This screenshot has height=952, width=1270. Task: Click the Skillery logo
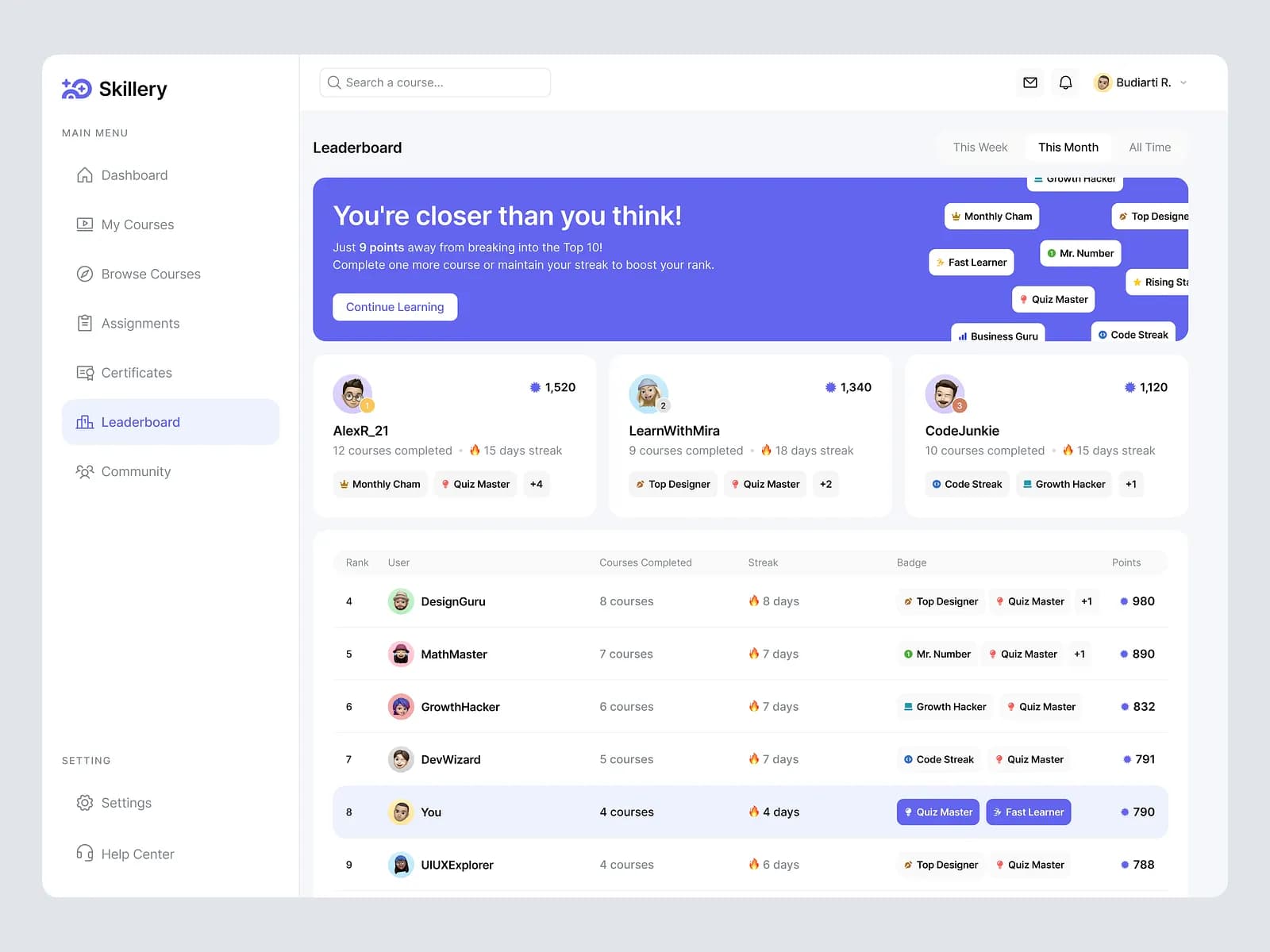pyautogui.click(x=114, y=89)
